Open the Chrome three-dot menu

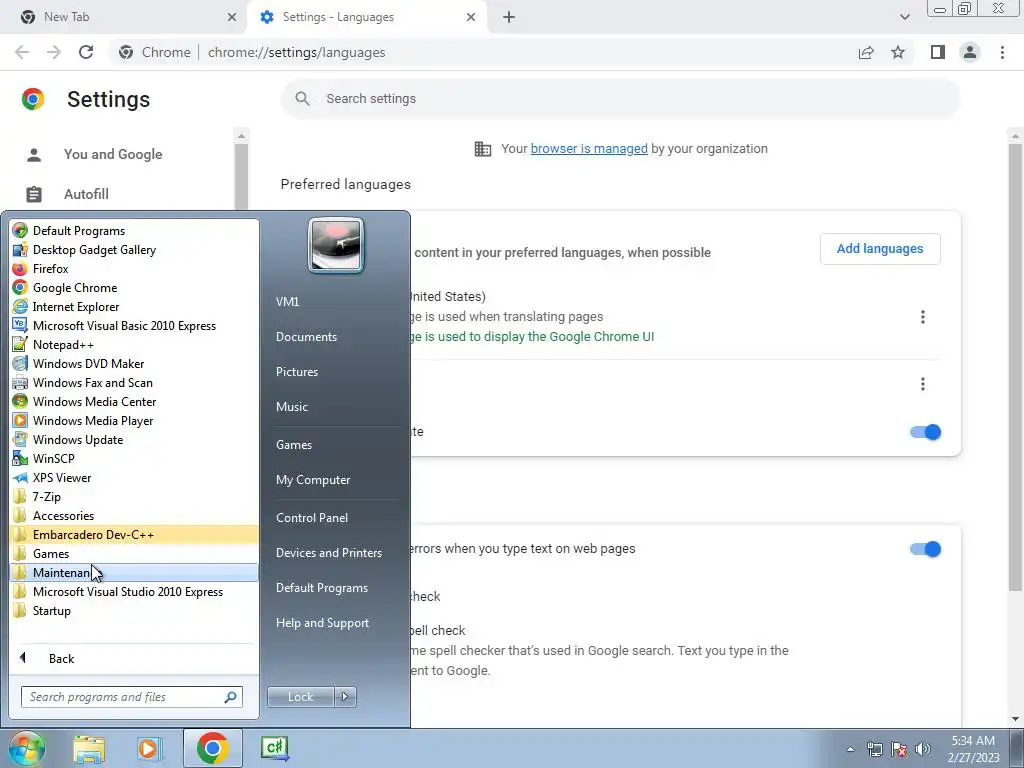(x=1002, y=52)
